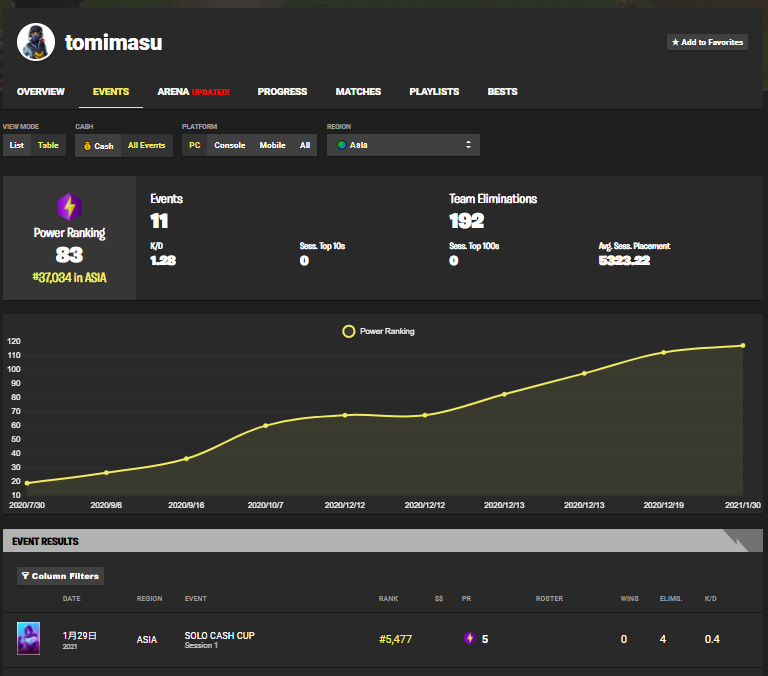Click the Asia globe icon in region selector

[342, 145]
